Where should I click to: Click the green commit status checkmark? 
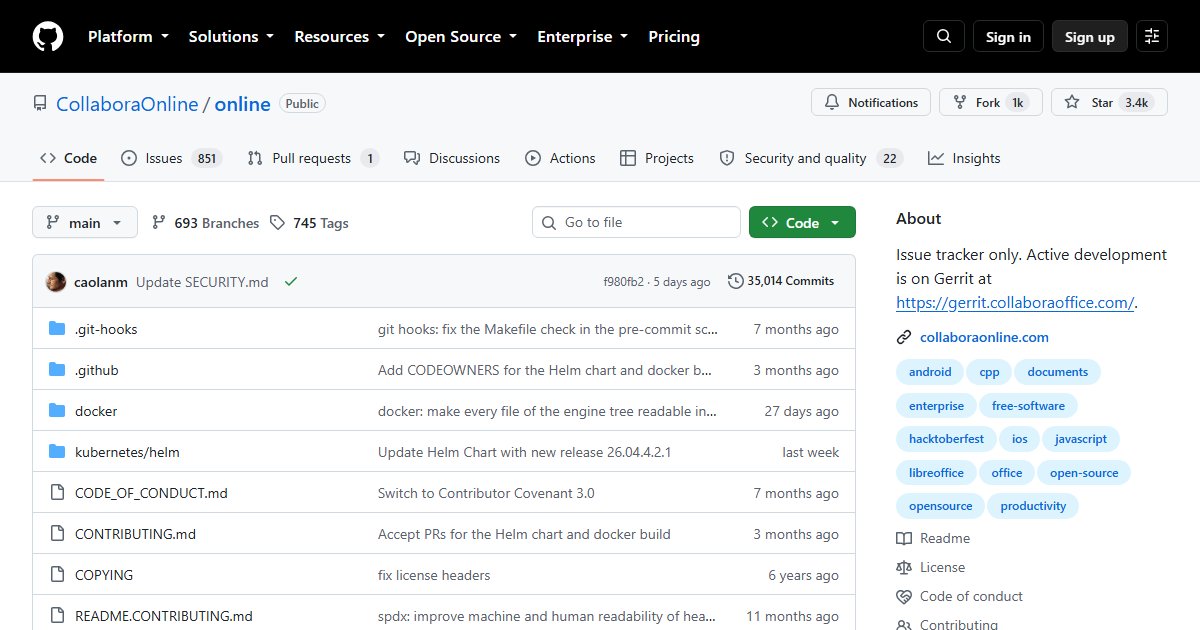[291, 281]
